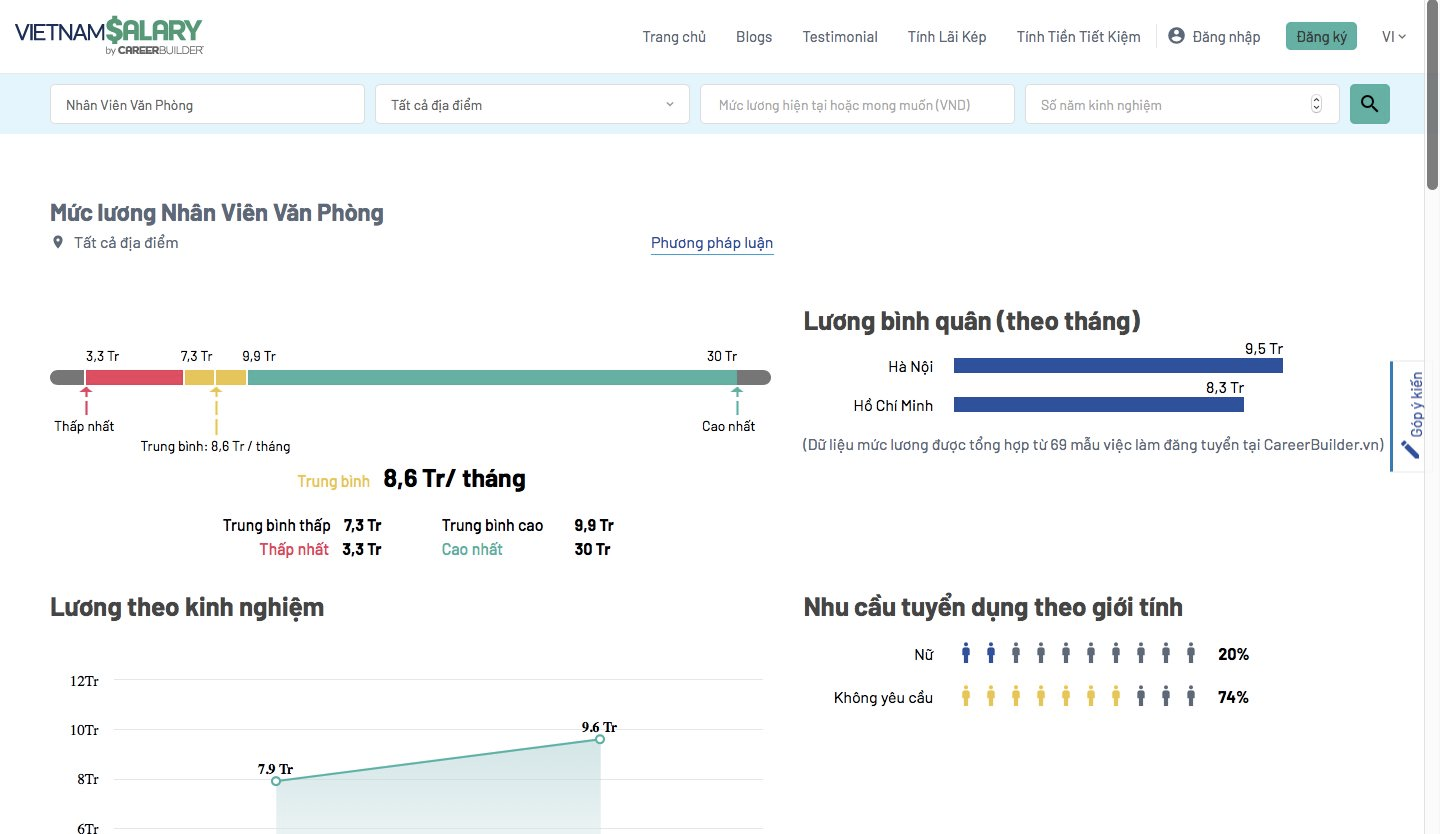Click the Đăng ký register button
1440x834 pixels.
pyautogui.click(x=1321, y=36)
